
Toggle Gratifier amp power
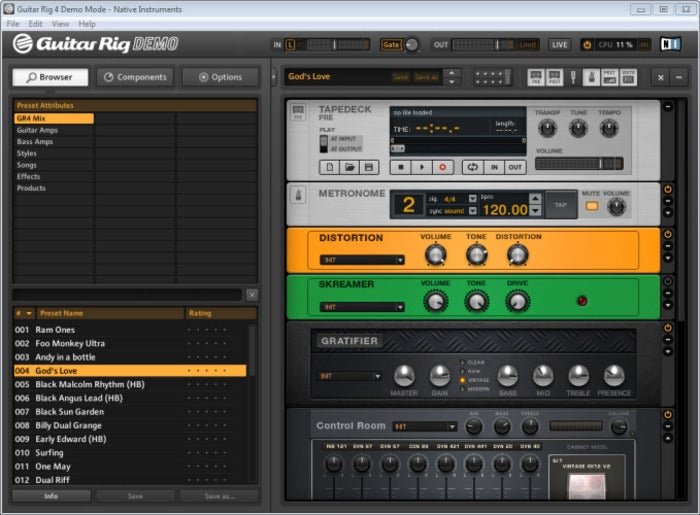pyautogui.click(x=668, y=328)
